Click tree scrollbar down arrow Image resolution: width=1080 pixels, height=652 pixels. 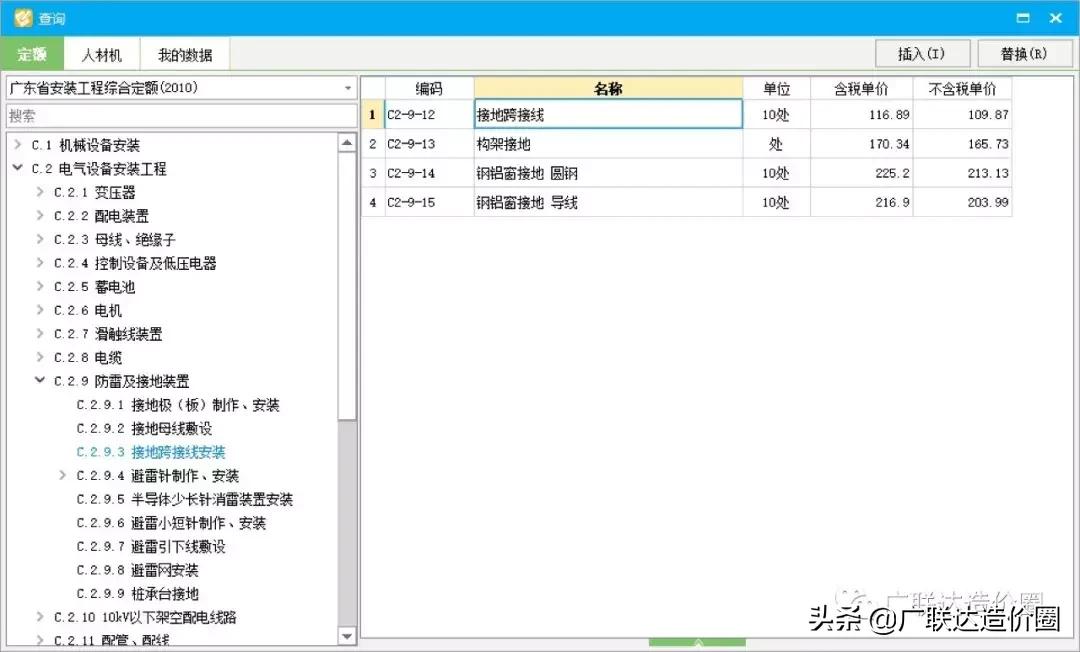347,637
